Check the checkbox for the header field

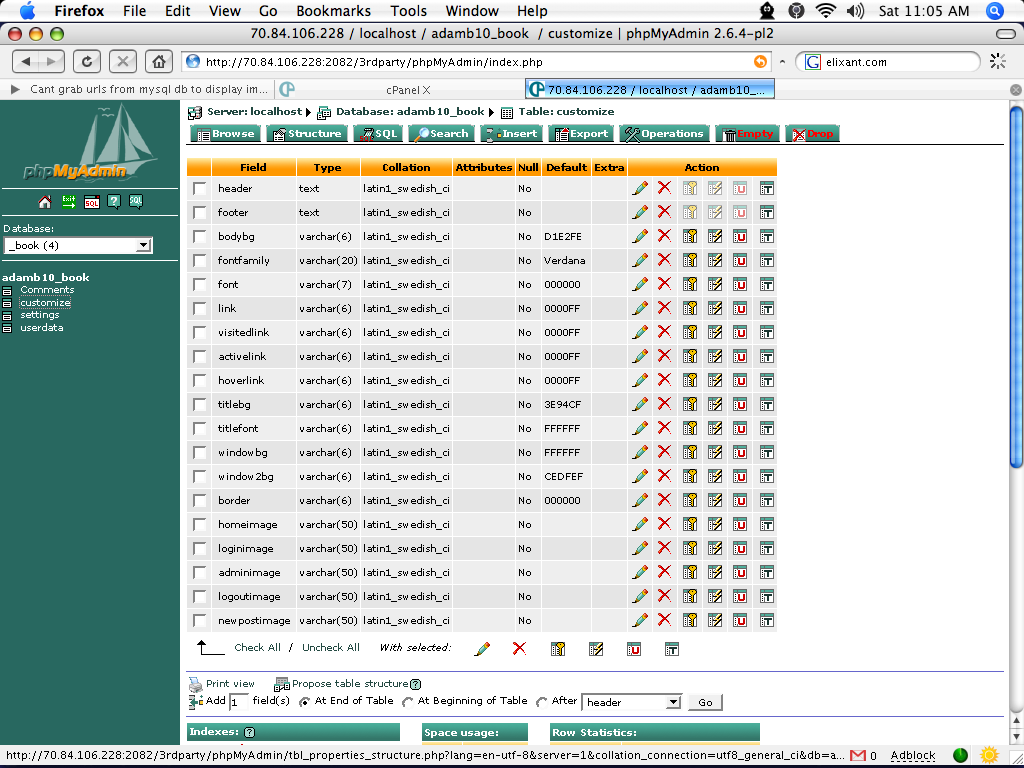(x=199, y=189)
